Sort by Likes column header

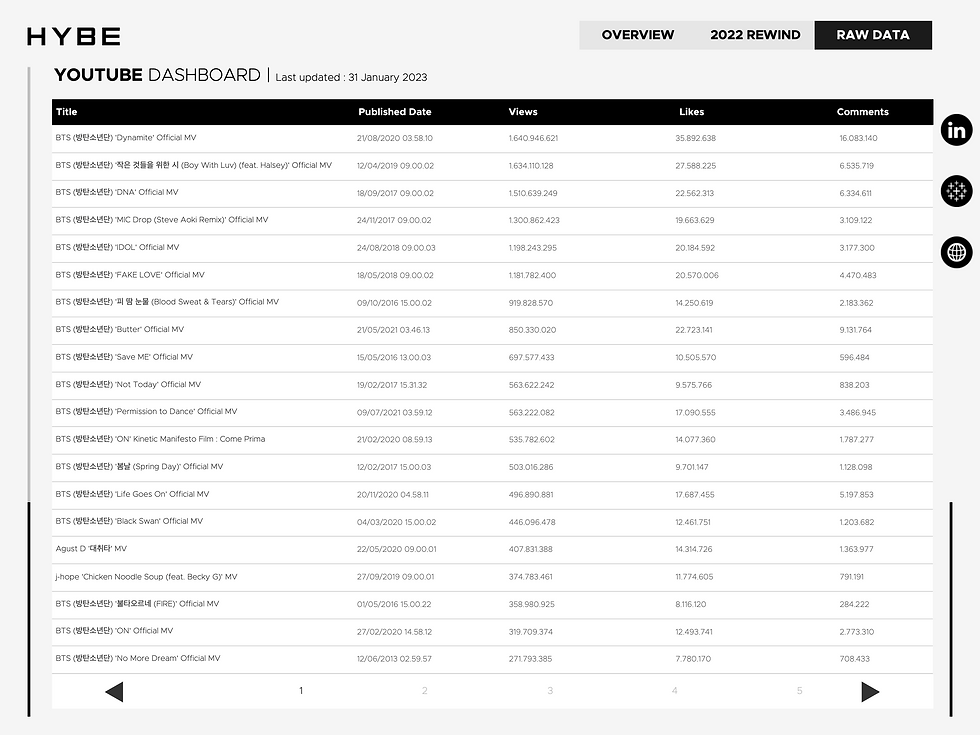point(691,112)
